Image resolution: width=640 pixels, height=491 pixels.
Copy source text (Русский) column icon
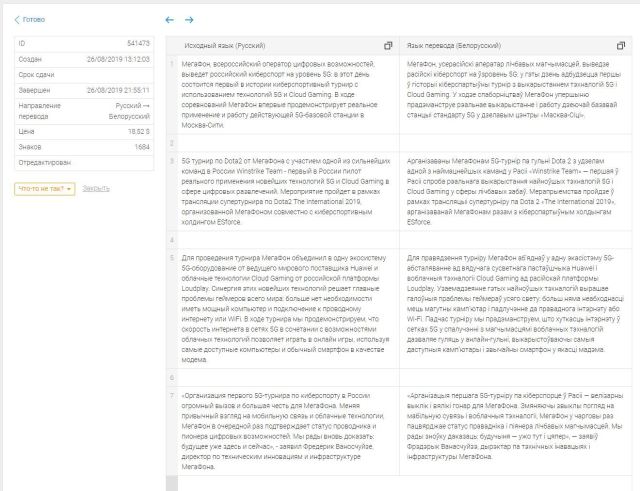(388, 46)
